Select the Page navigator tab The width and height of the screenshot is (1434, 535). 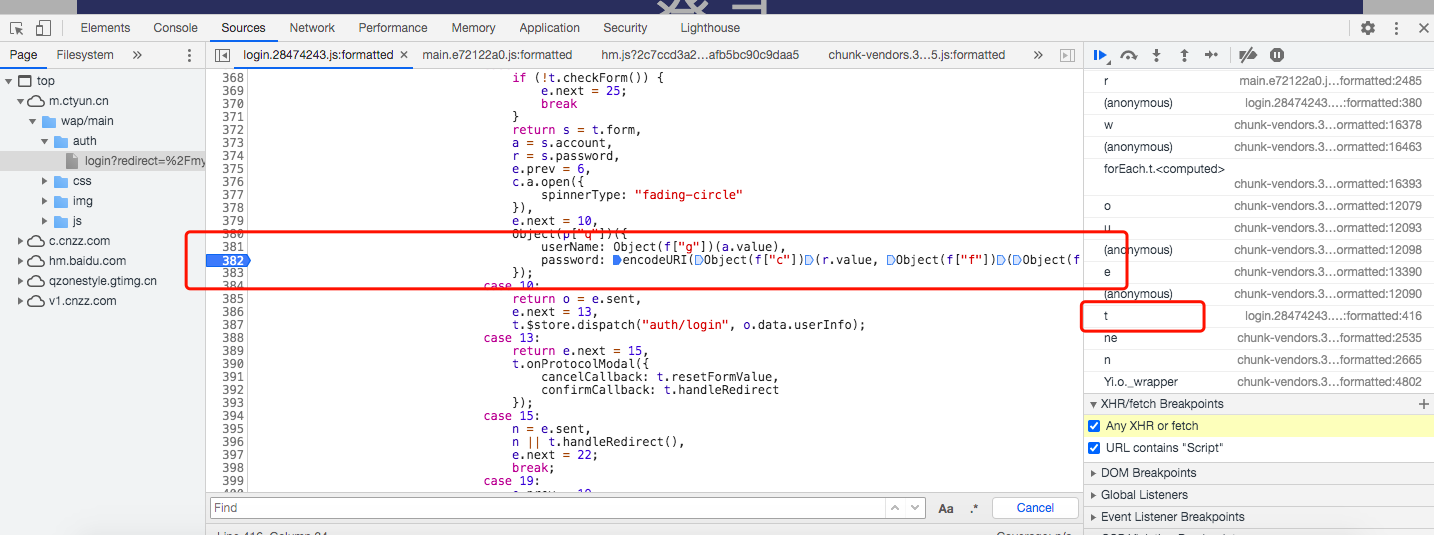[x=23, y=55]
